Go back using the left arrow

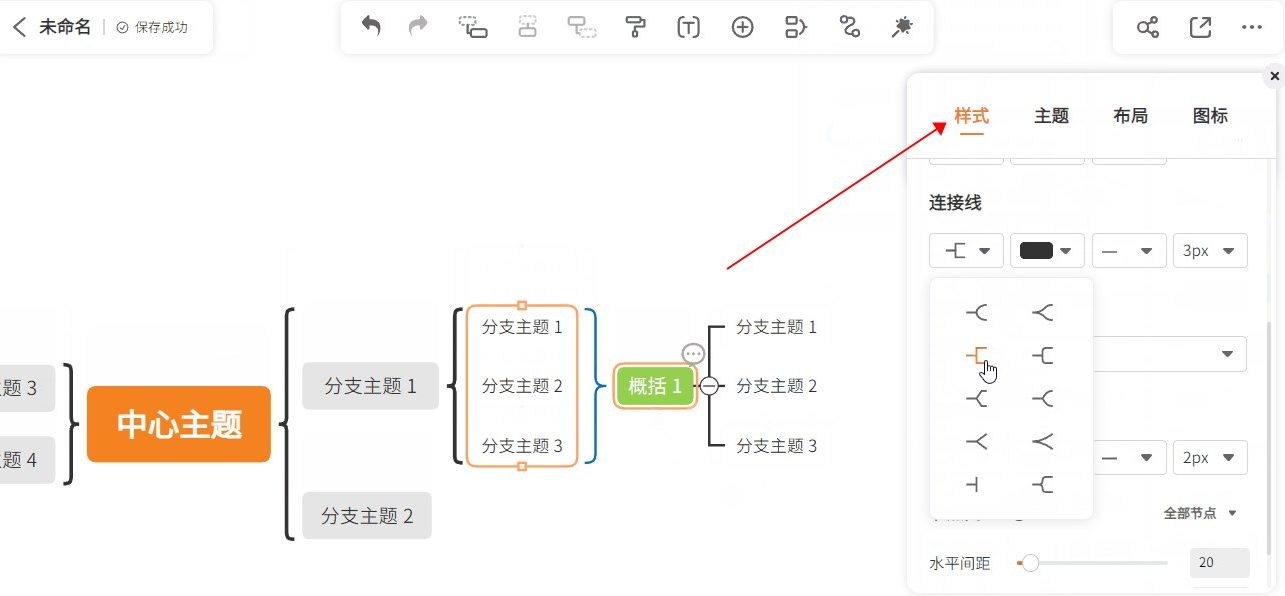pos(19,27)
